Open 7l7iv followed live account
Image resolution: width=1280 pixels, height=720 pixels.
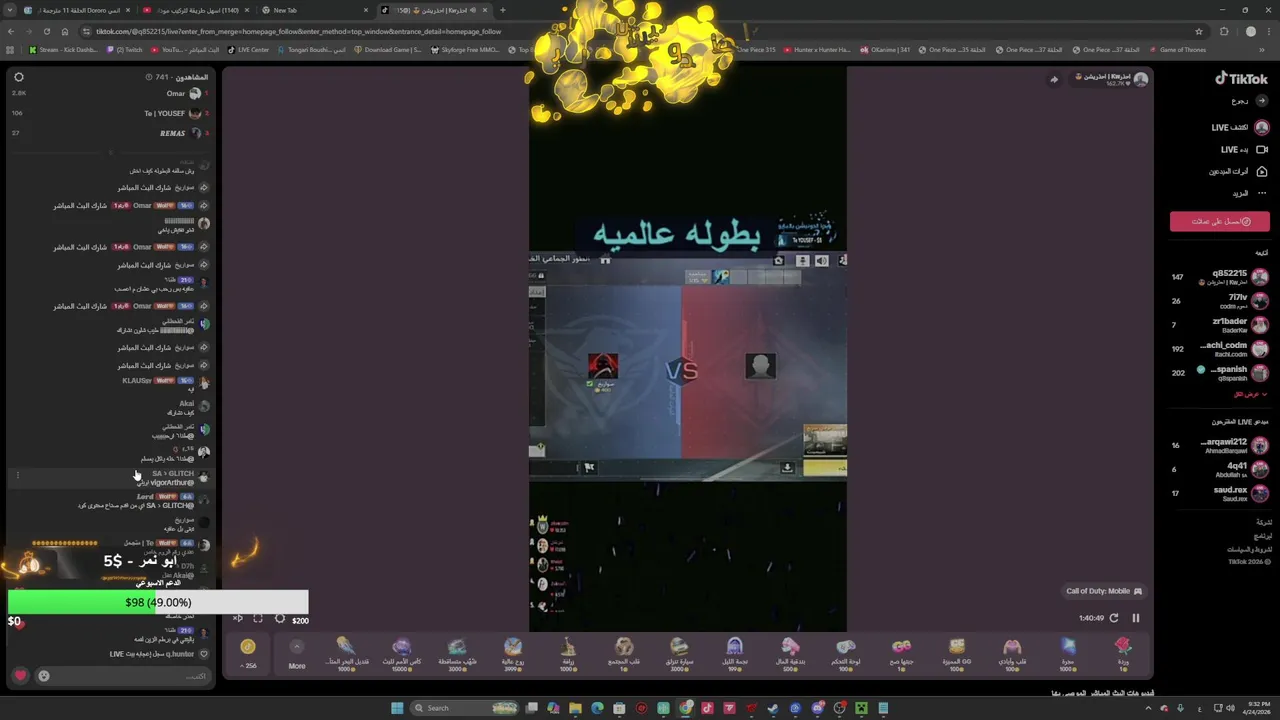pos(1220,301)
